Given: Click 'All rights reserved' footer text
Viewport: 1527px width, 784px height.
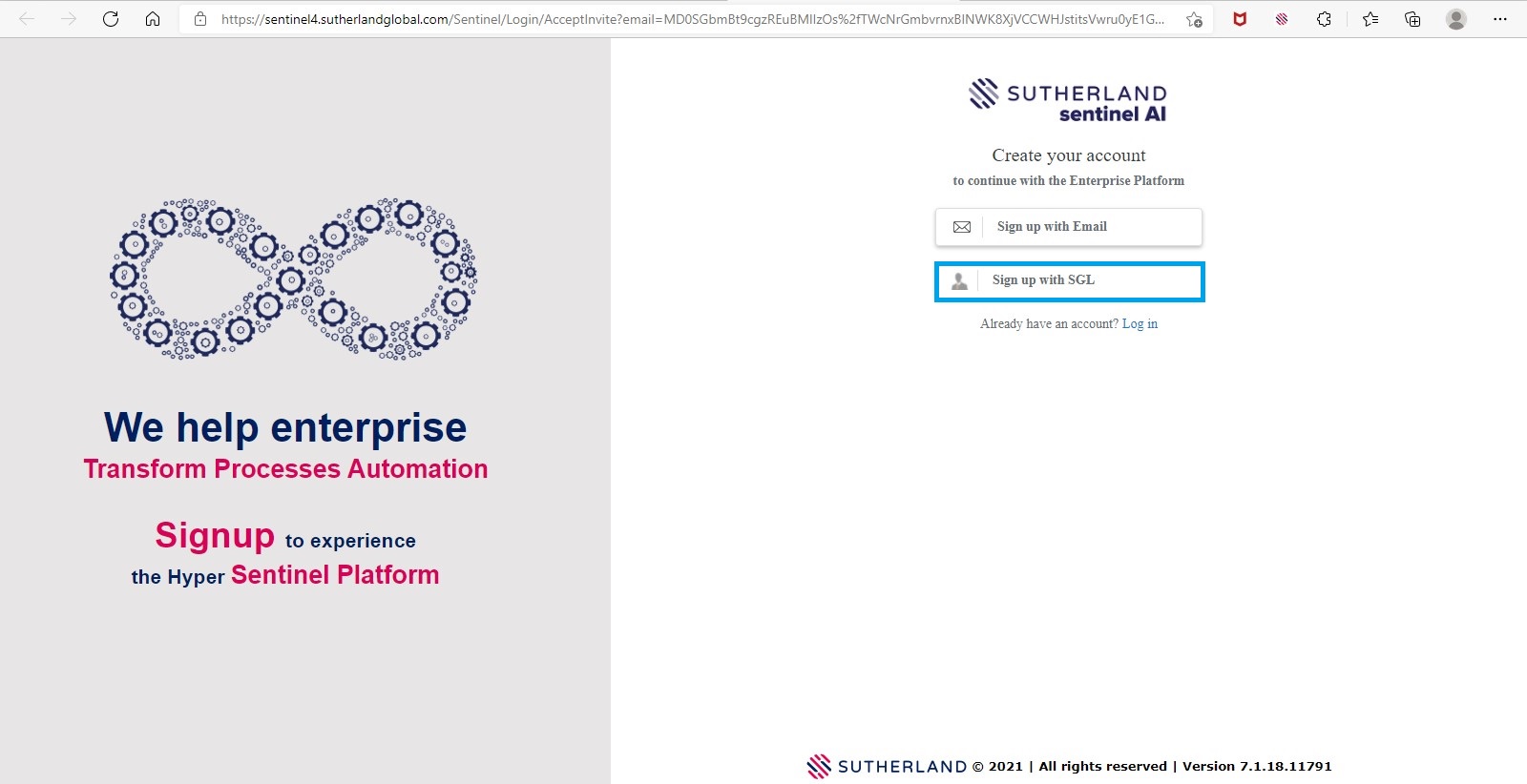Looking at the screenshot, I should (1103, 766).
